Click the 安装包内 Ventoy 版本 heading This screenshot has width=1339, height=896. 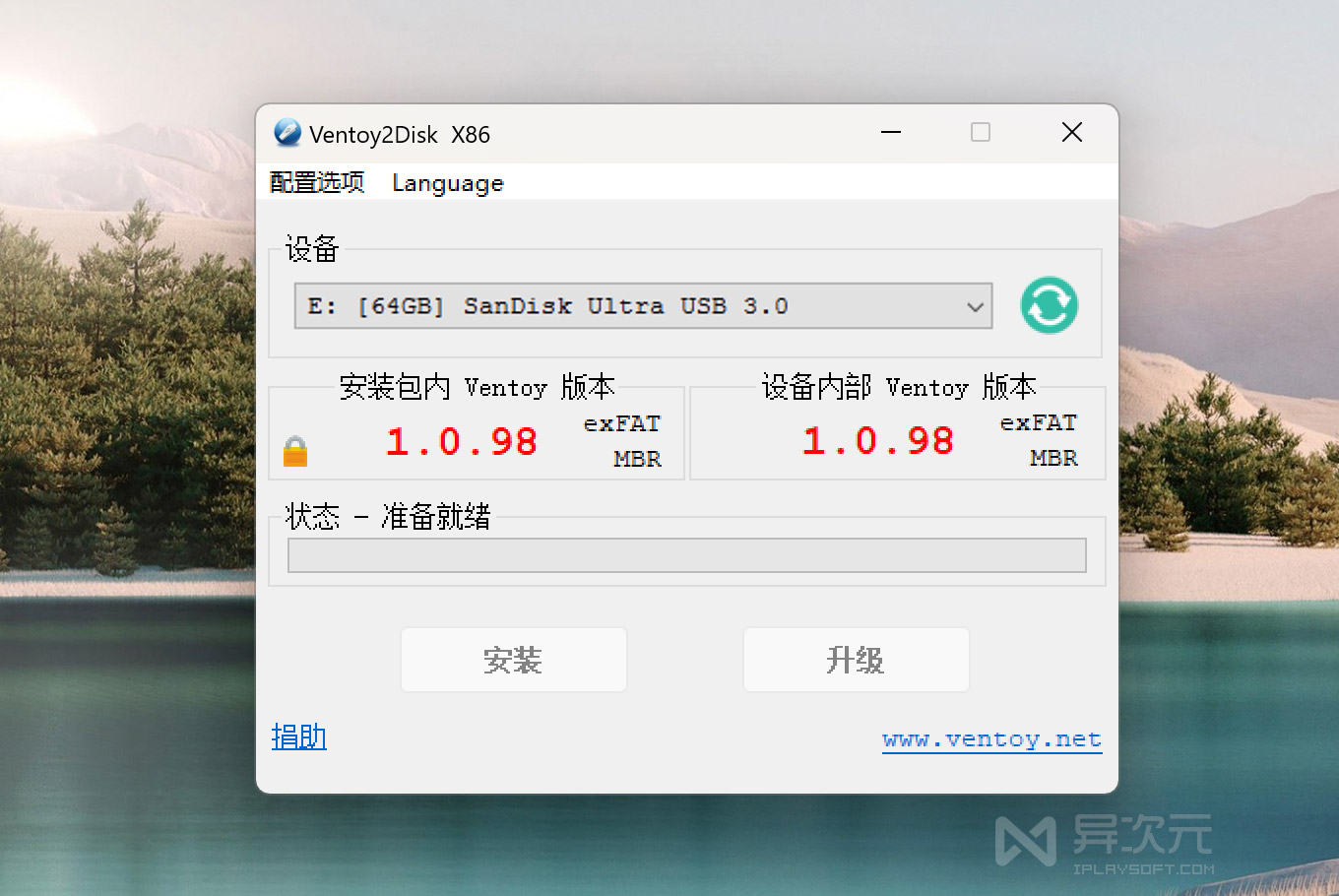click(477, 387)
